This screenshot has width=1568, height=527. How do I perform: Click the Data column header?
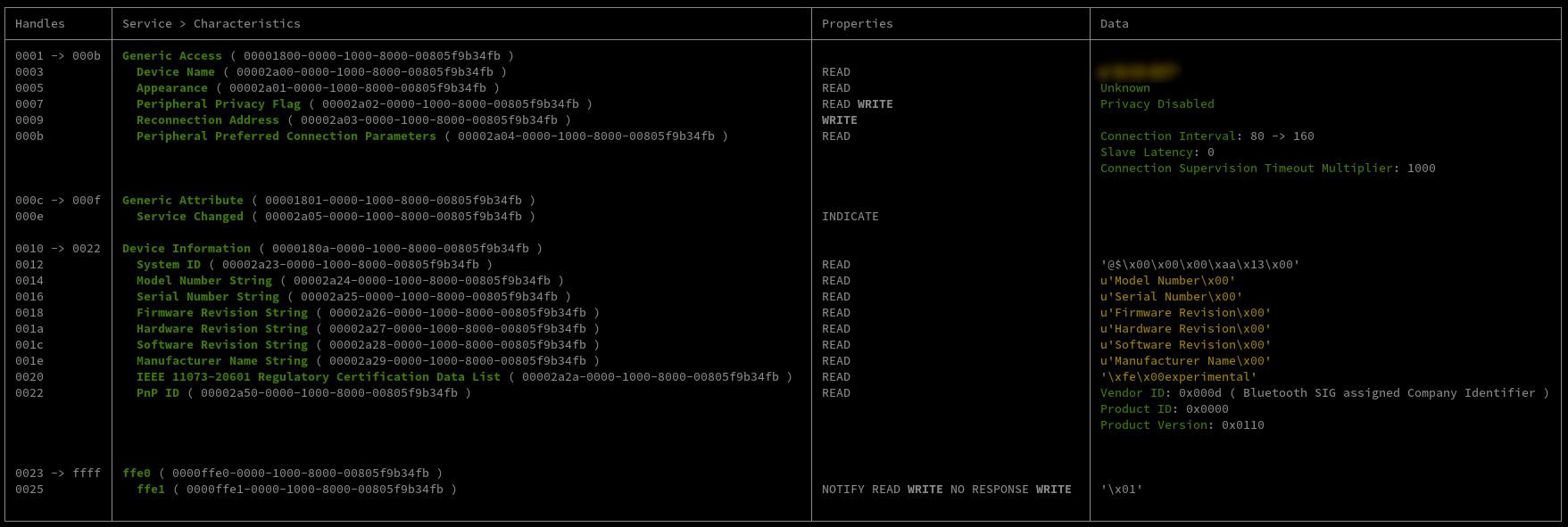coord(1114,24)
